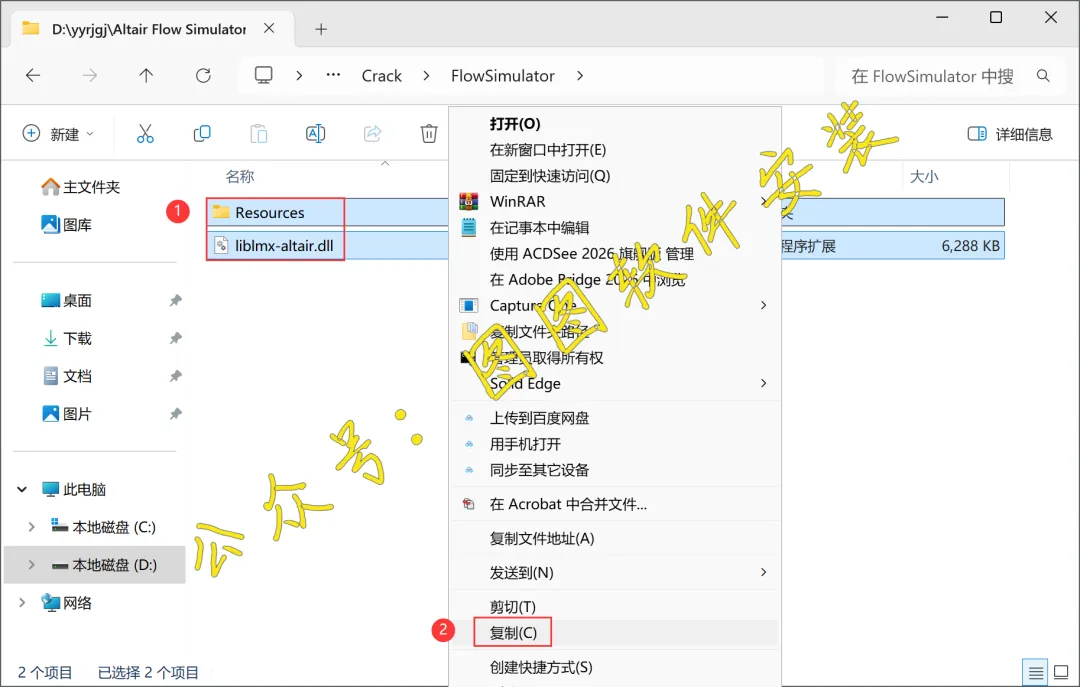
Task: Click the search magnifier icon
Action: (1043, 76)
